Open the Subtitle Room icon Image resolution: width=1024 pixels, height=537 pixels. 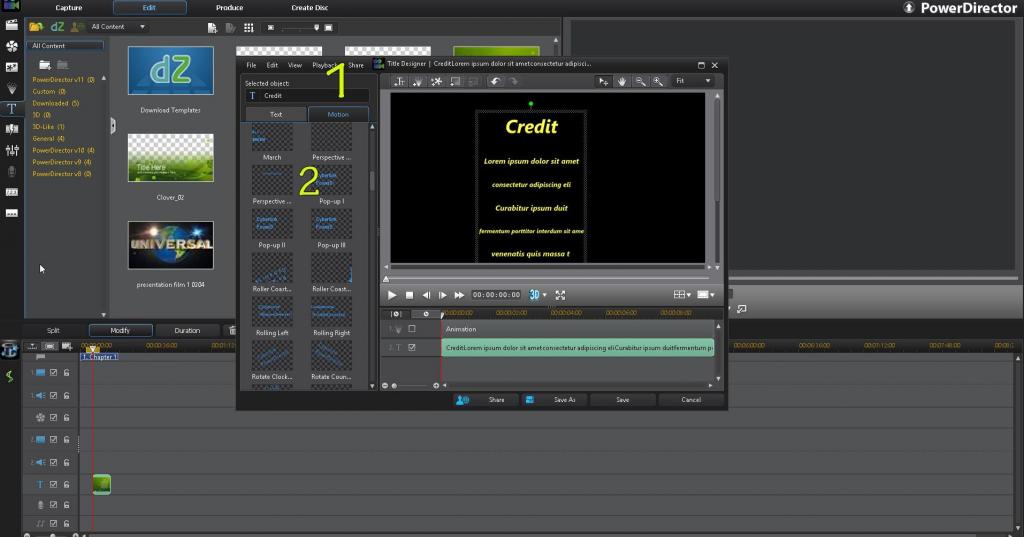[11, 213]
